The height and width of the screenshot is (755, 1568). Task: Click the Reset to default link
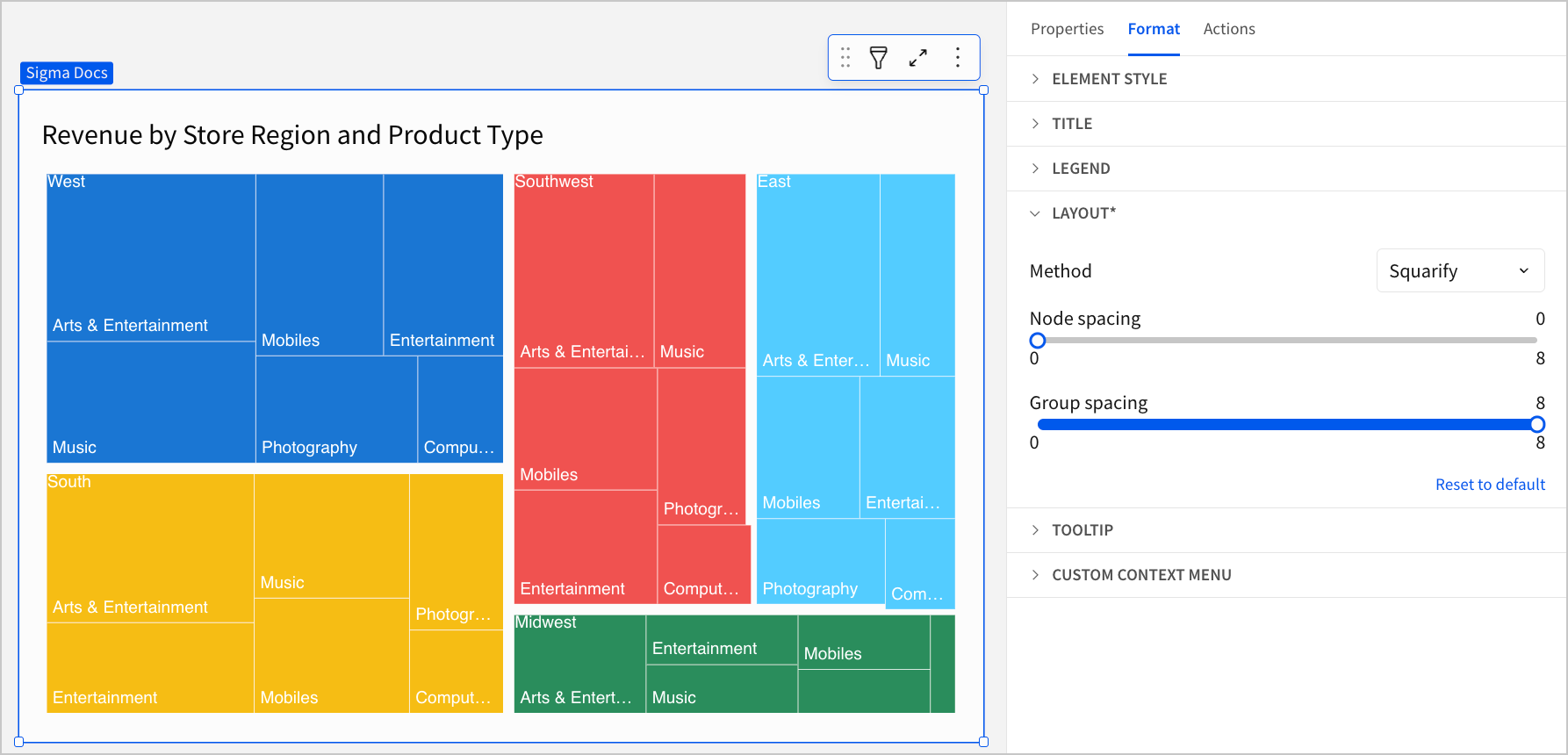[1490, 485]
